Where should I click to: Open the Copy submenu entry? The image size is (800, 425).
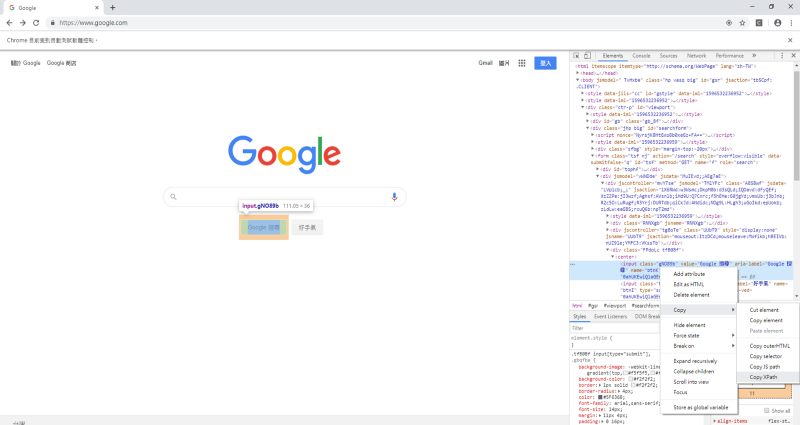point(699,310)
